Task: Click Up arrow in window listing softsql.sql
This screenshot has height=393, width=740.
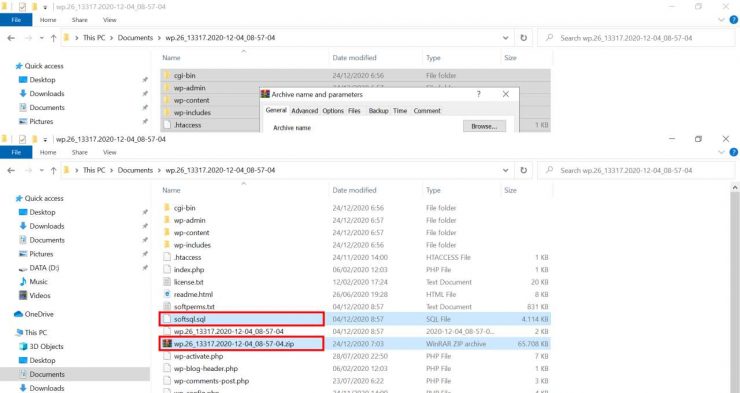Action: click(x=53, y=170)
